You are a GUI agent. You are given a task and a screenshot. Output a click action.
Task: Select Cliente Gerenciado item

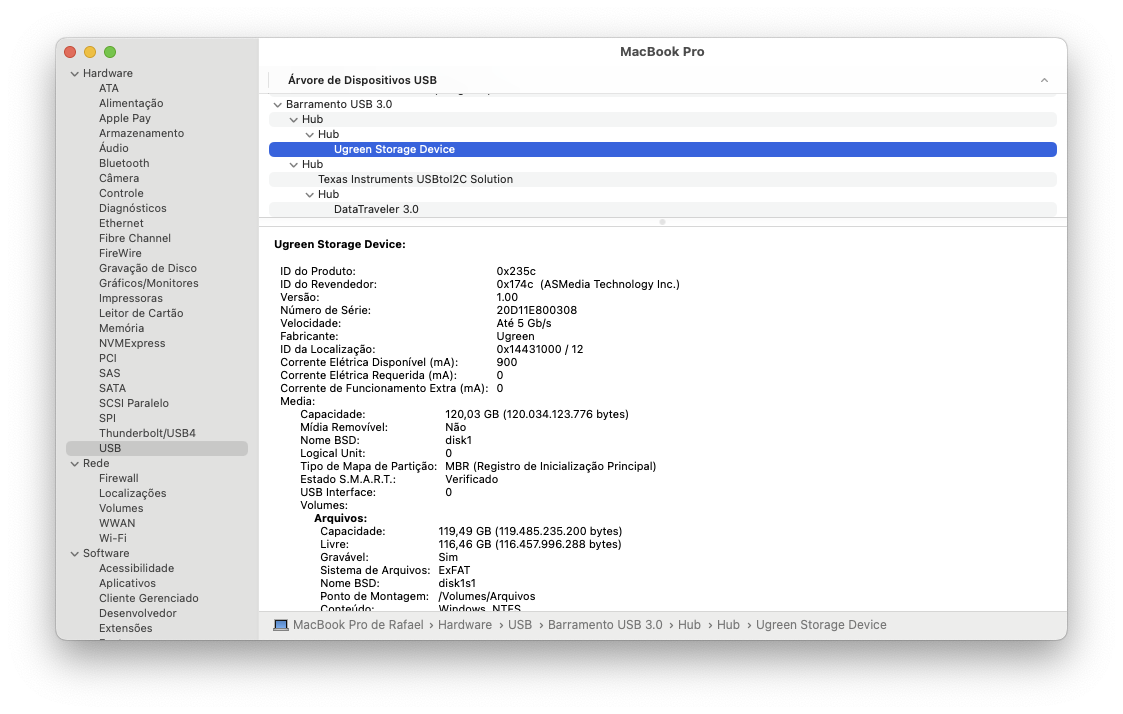(x=148, y=599)
